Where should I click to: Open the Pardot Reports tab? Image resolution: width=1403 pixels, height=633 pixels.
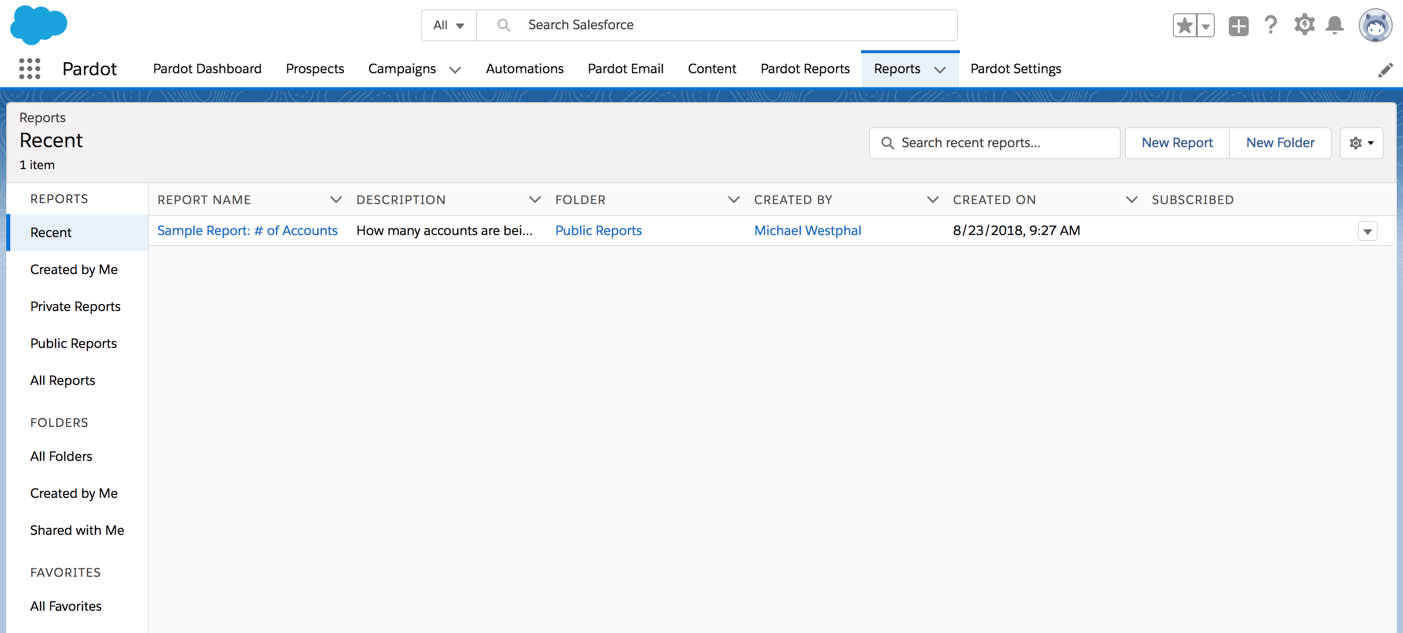tap(805, 69)
